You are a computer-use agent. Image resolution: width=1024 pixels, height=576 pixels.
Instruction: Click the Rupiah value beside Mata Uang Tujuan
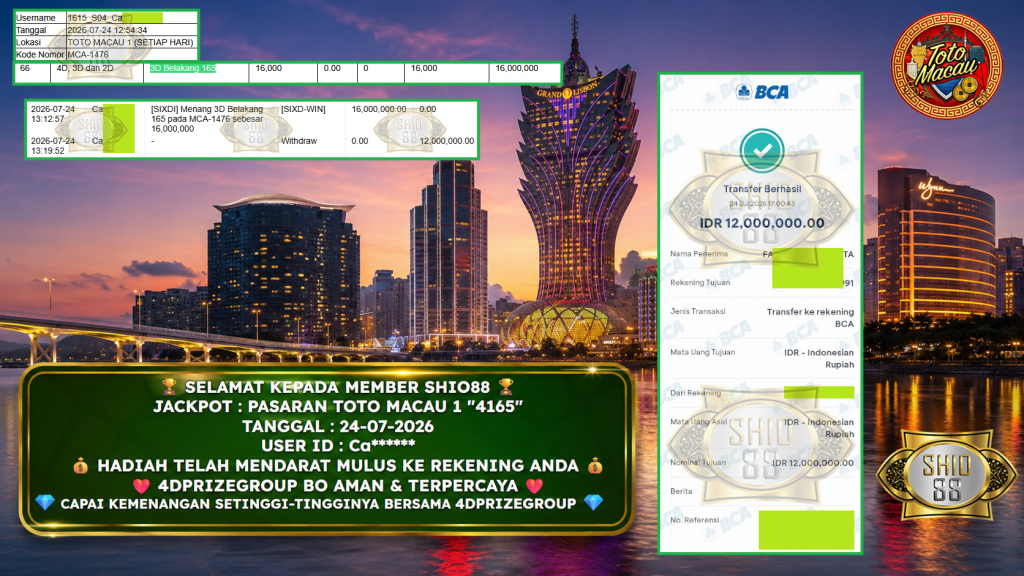tap(819, 359)
